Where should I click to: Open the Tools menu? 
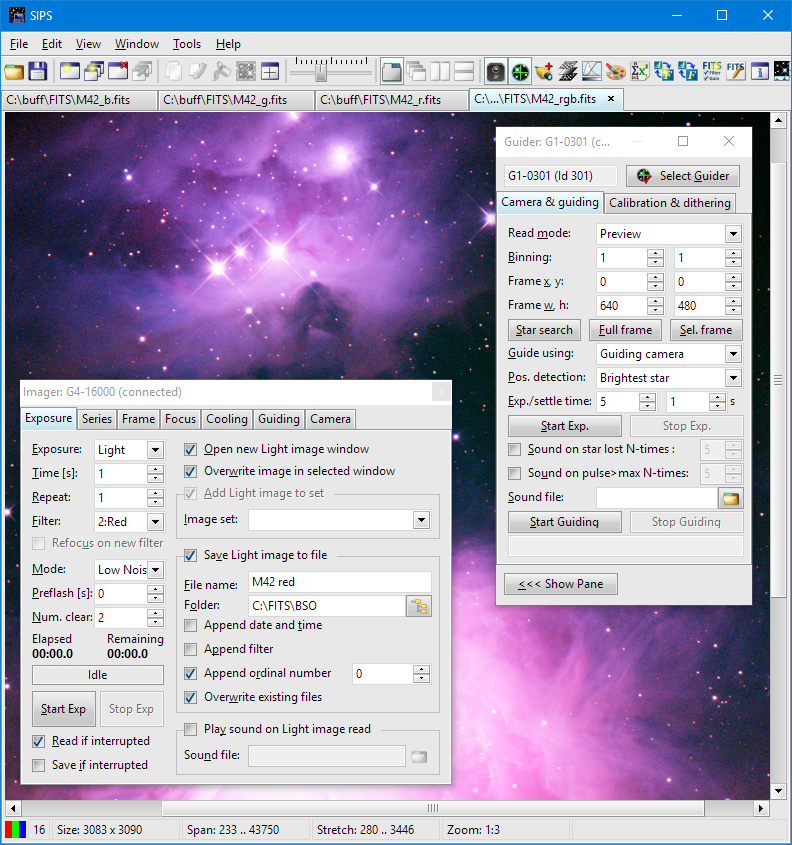coord(186,44)
